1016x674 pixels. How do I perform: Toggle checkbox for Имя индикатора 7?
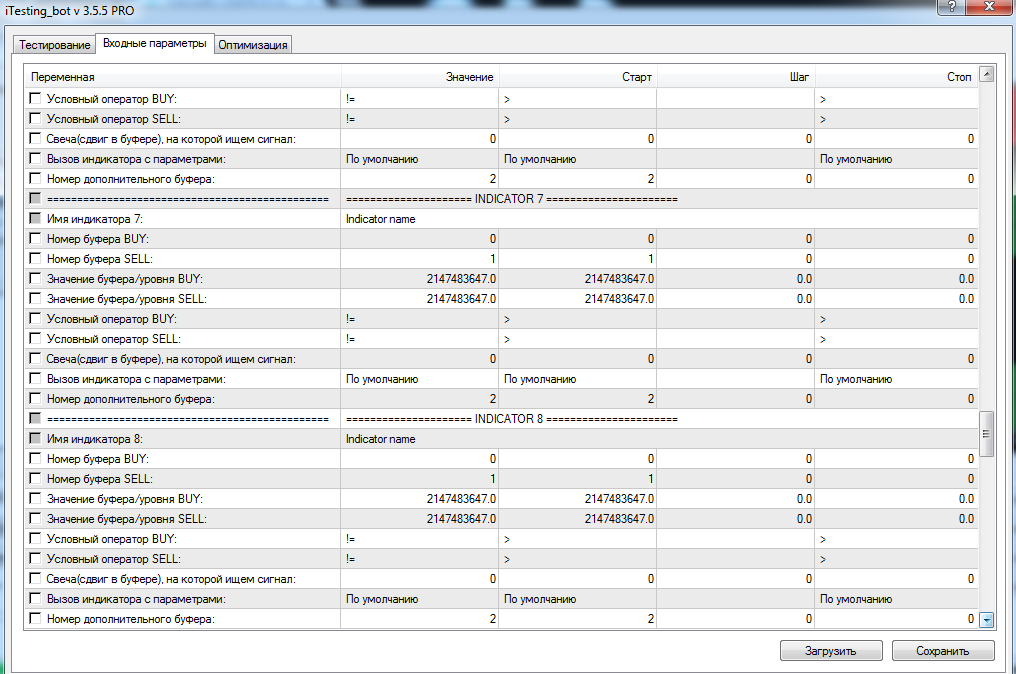pyautogui.click(x=36, y=219)
